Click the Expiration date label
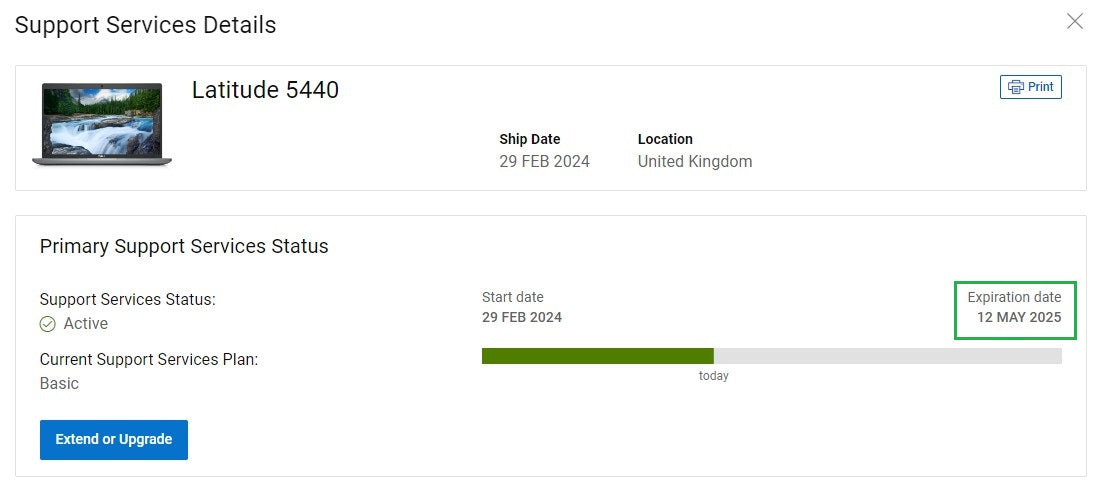The width and height of the screenshot is (1100, 486). [1014, 297]
